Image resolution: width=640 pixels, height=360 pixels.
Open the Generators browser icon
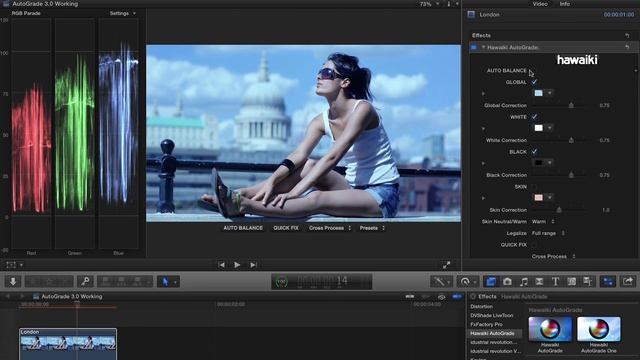[571, 281]
